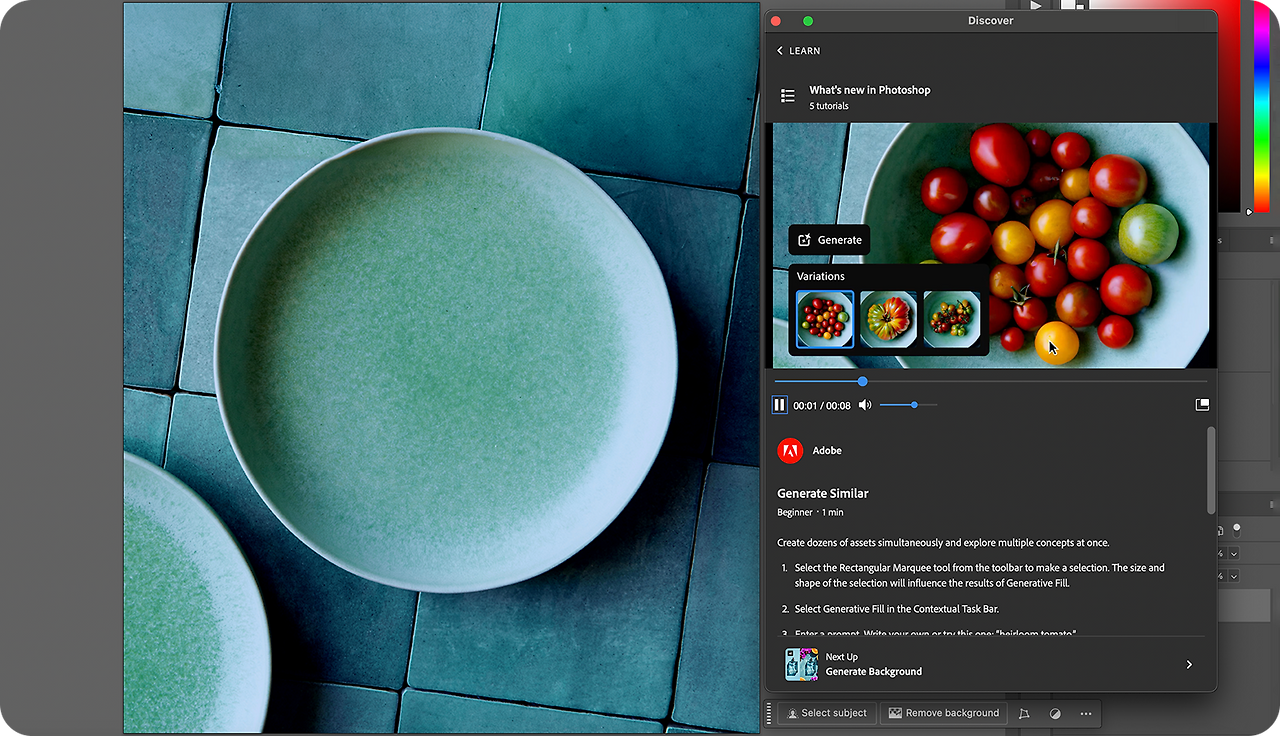The image size is (1280, 736).
Task: Click the video time '00:01 / 00:08'
Action: (x=822, y=406)
